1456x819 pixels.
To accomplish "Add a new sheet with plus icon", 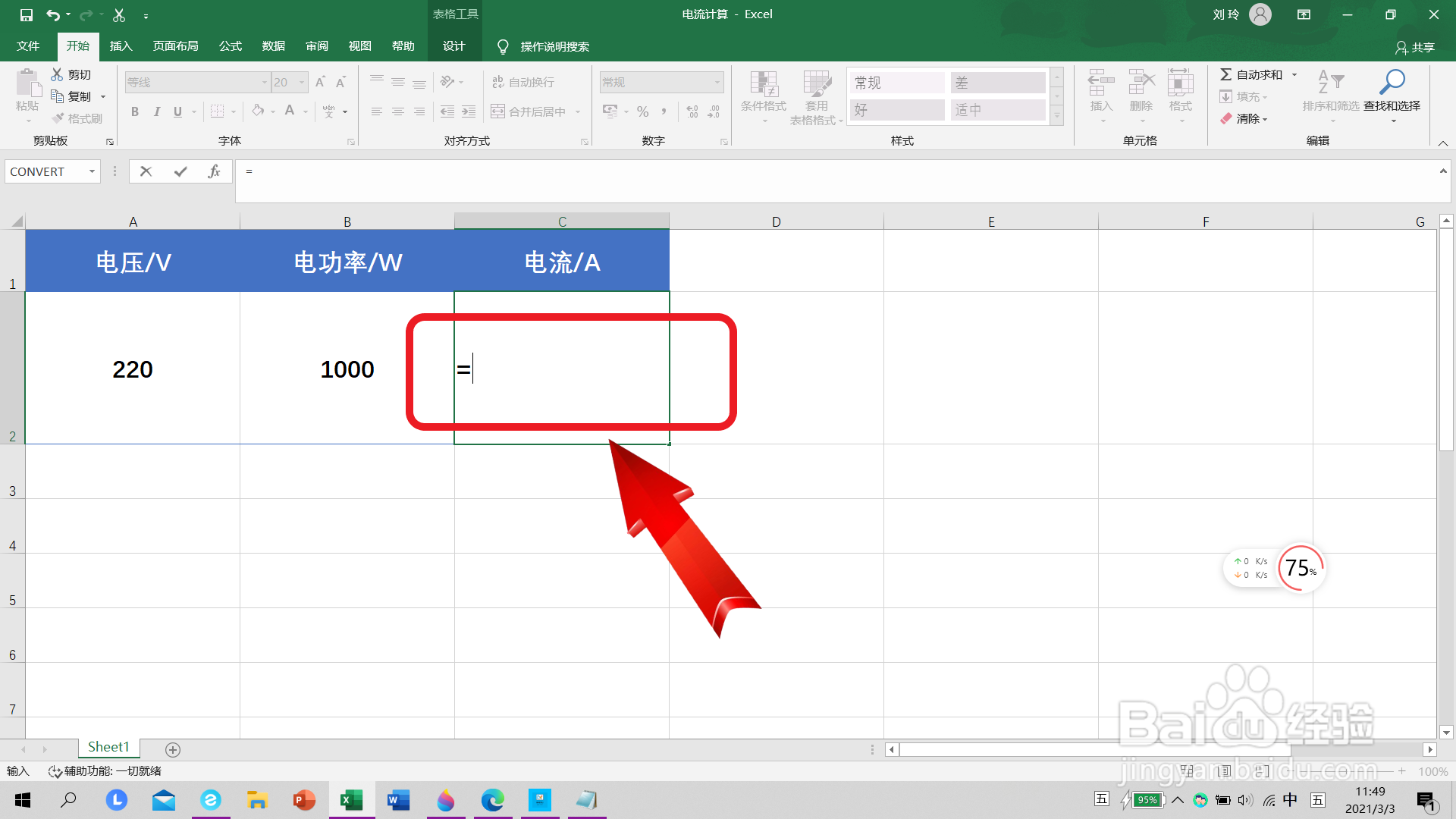I will [x=173, y=750].
